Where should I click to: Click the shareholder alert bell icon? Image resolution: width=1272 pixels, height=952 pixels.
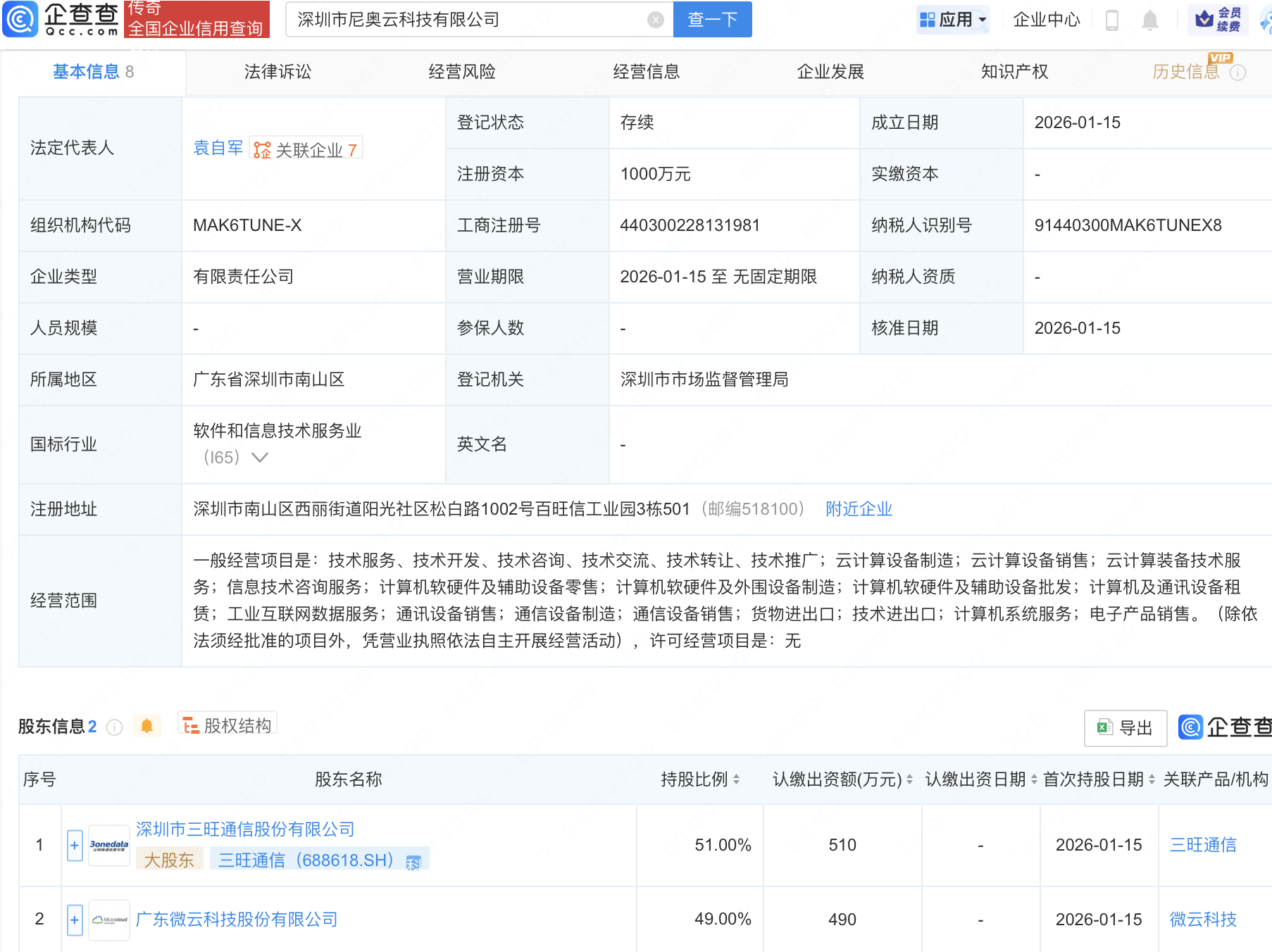pyautogui.click(x=146, y=726)
